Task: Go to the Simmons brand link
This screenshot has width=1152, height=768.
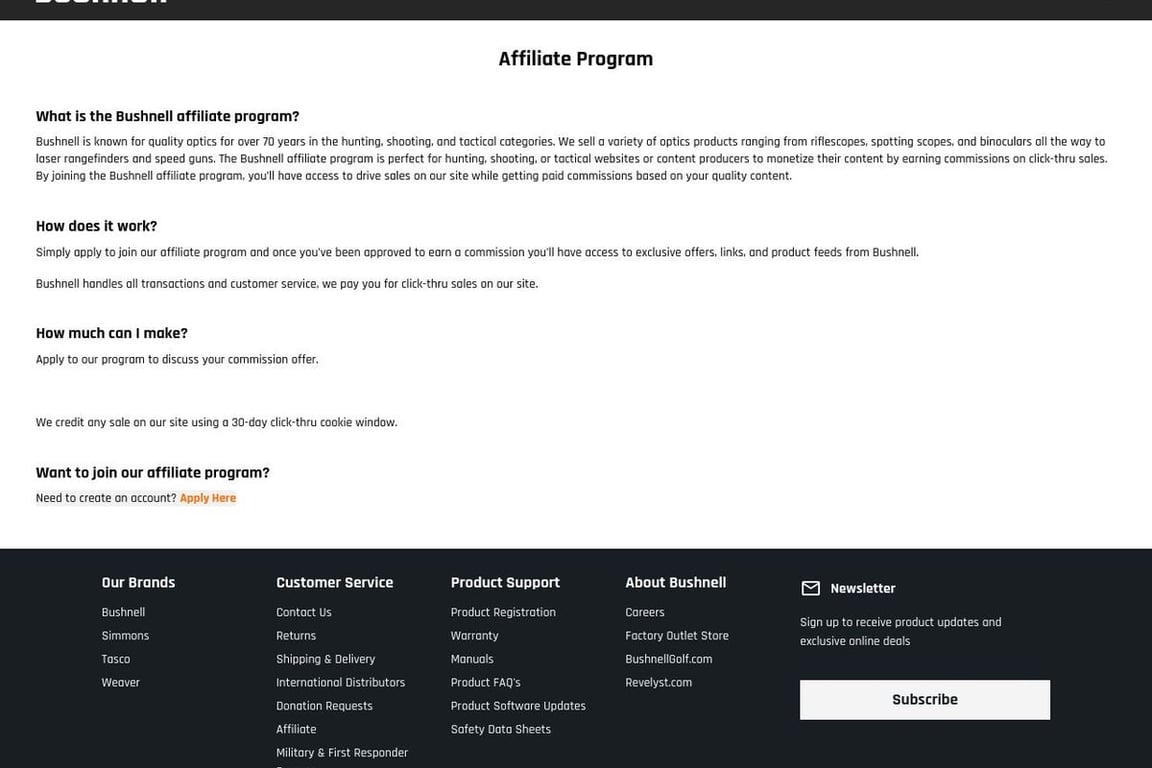Action: 125,636
